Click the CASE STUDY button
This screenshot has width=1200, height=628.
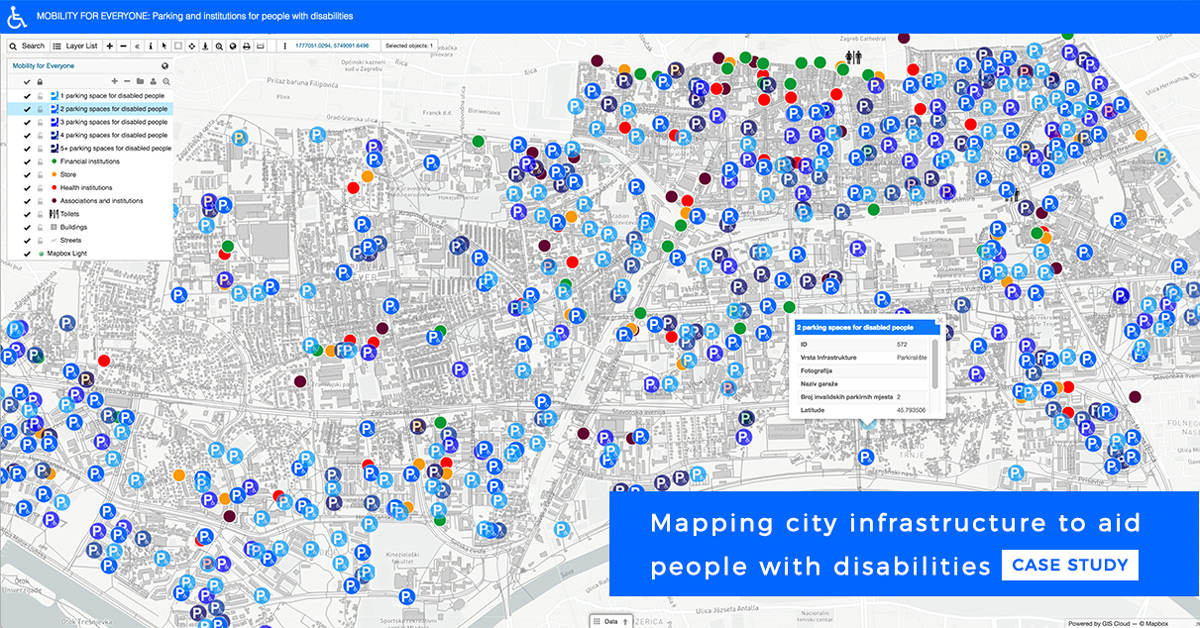[1070, 565]
